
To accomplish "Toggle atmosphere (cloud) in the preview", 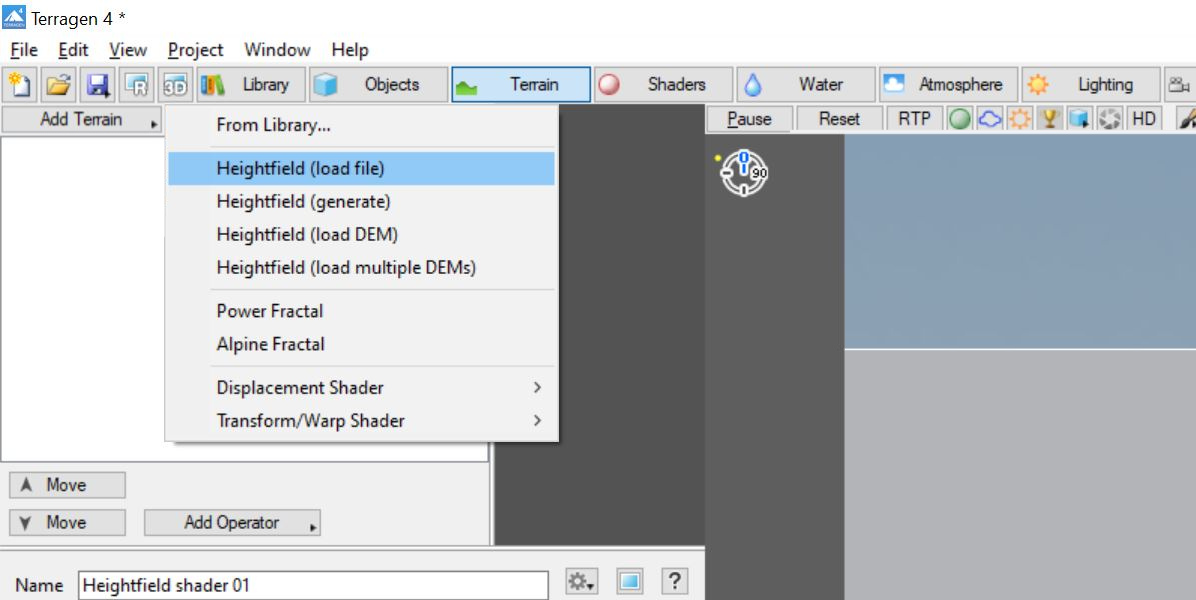I will [990, 119].
